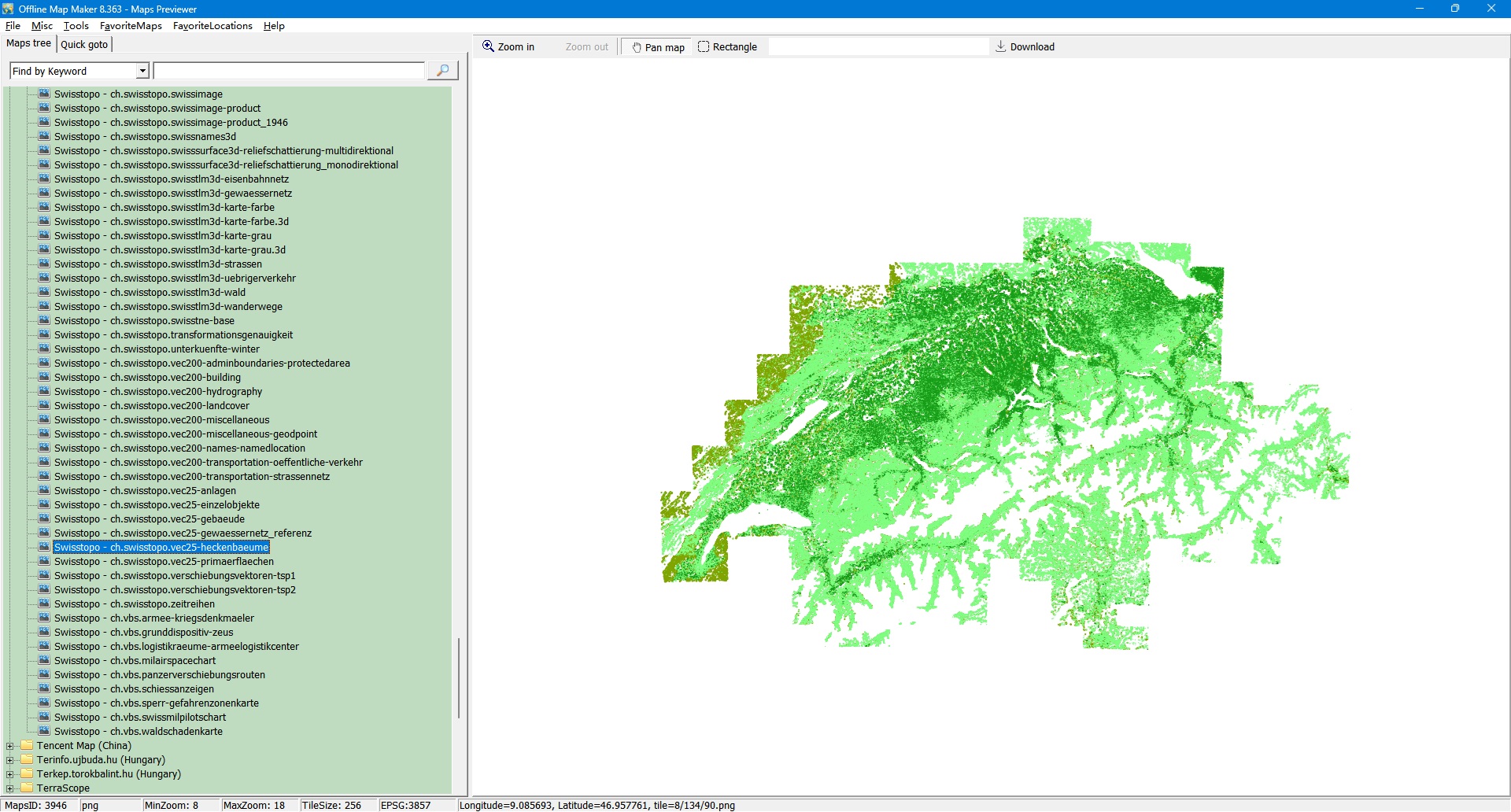Click the magnifier search icon button
1511x812 pixels.
(x=442, y=71)
